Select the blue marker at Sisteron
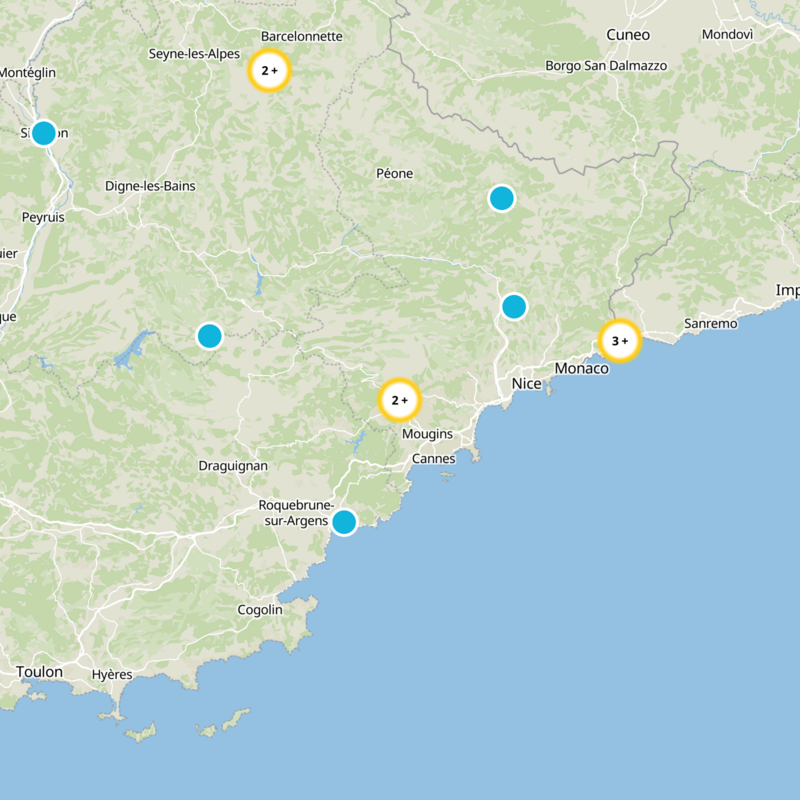Viewport: 800px width, 800px height. coord(44,133)
